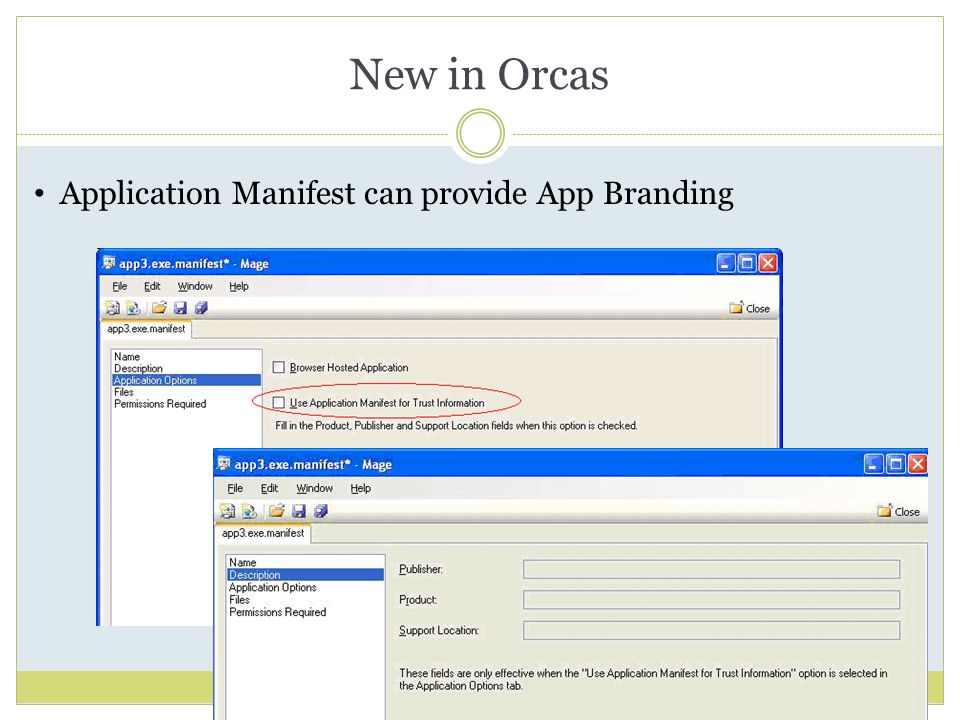
Task: Click the Mage app icon in front title bar
Action: pyautogui.click(x=224, y=463)
